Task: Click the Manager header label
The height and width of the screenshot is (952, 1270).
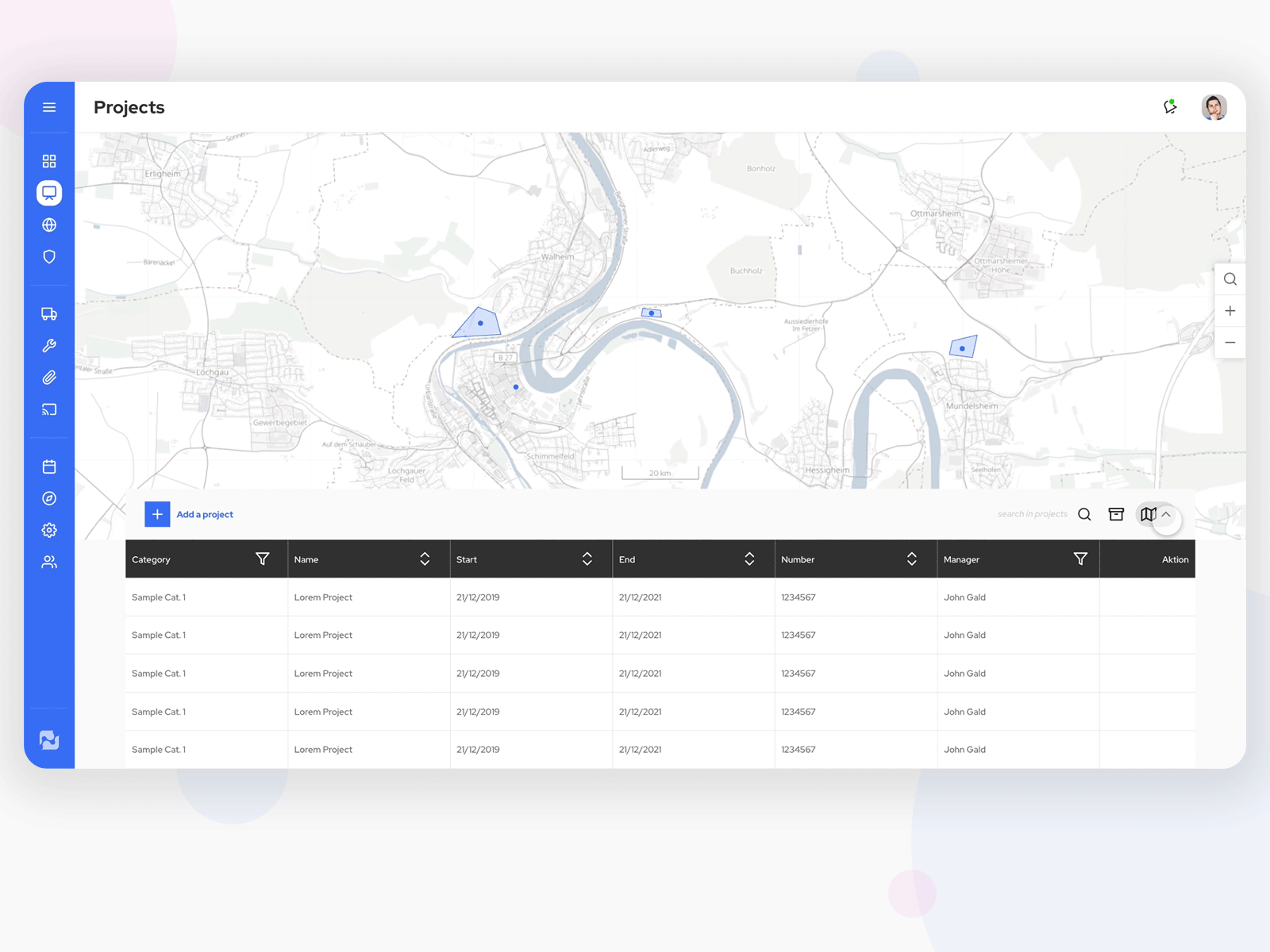Action: 961,559
